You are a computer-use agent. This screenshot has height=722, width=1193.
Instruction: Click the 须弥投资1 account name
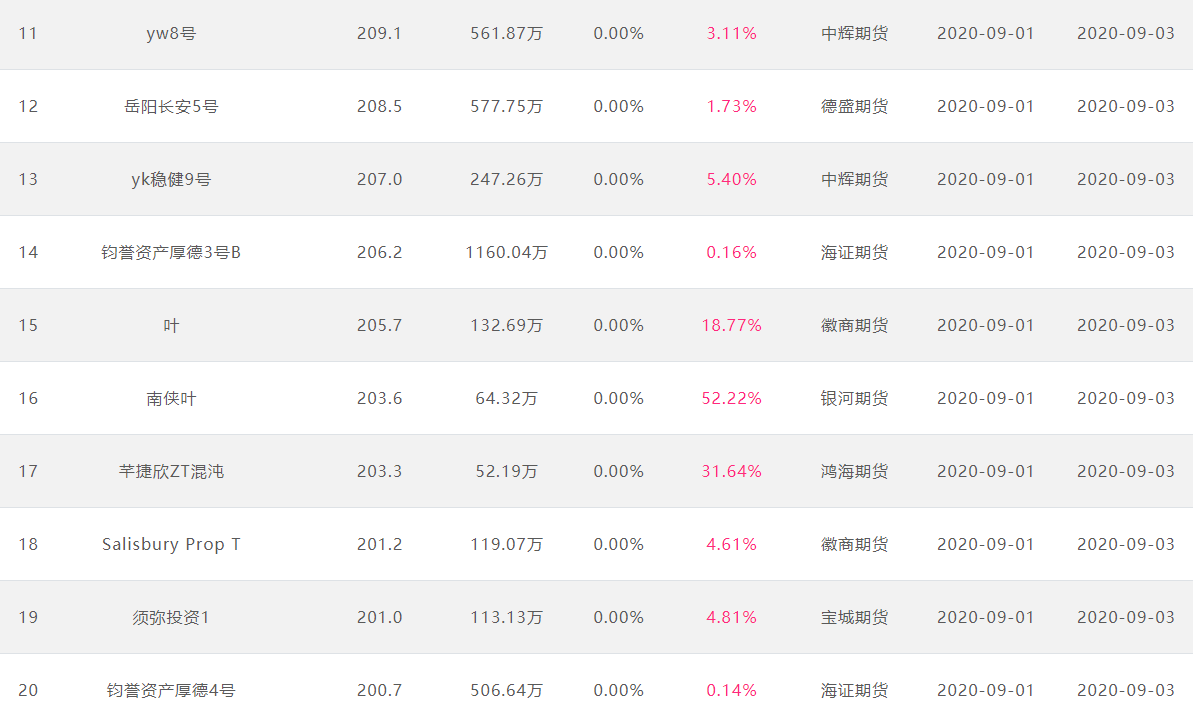(171, 618)
